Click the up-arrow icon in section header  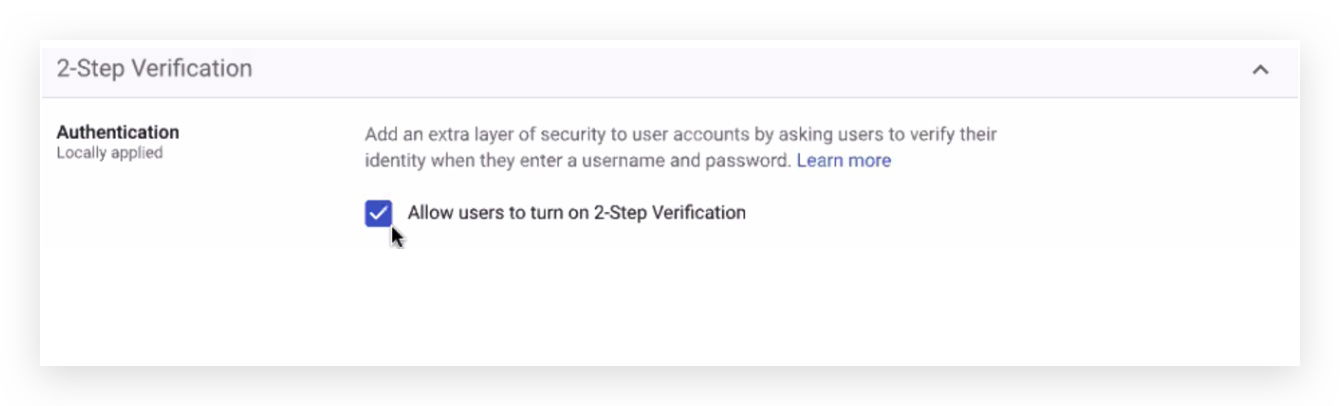pyautogui.click(x=1260, y=70)
